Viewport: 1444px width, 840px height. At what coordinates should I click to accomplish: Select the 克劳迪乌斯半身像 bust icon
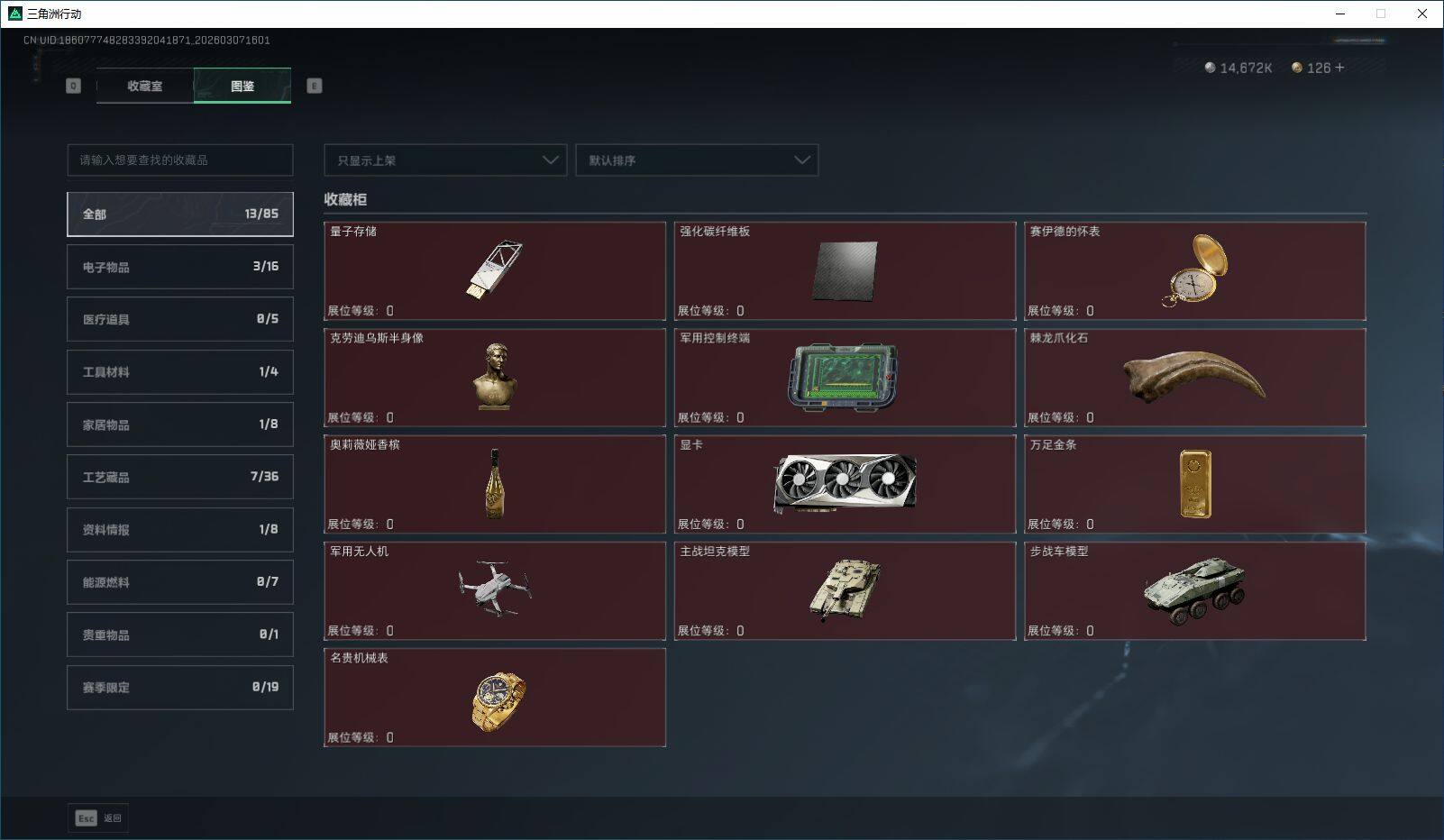[495, 376]
